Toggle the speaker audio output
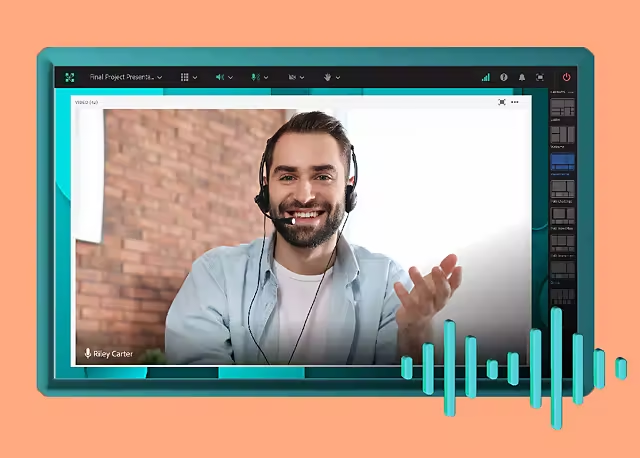Screen dimensions: 640x458 tap(220, 77)
